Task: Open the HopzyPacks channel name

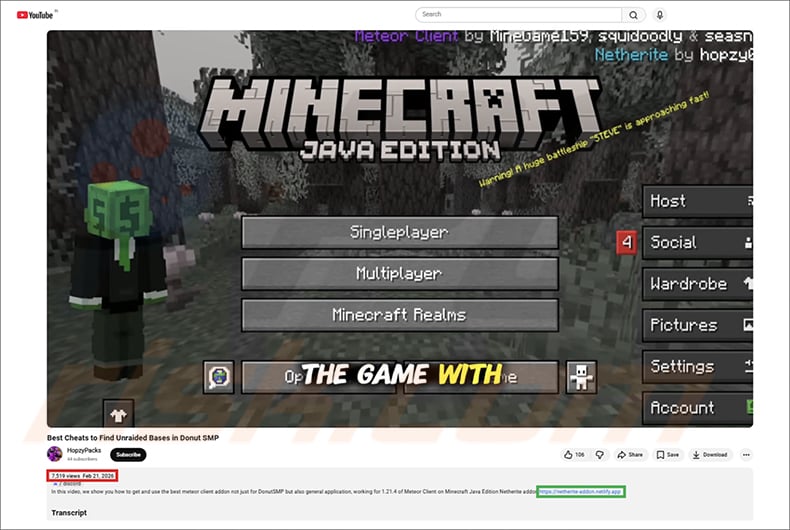Action: click(x=84, y=450)
